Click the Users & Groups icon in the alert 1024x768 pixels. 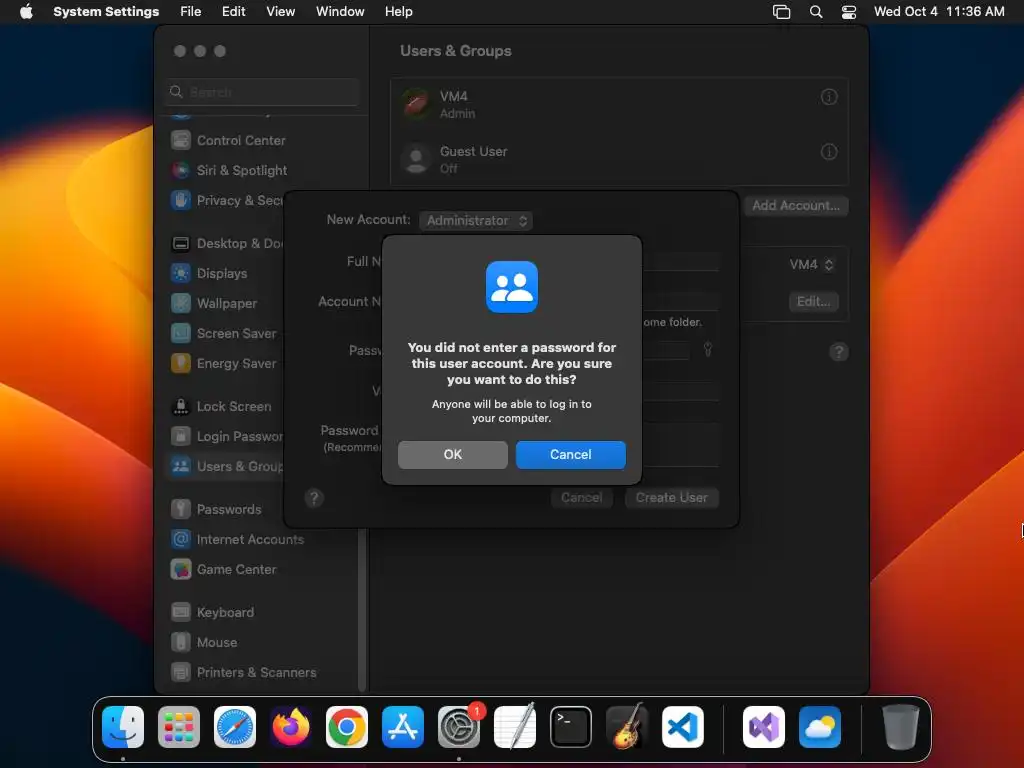pos(512,287)
